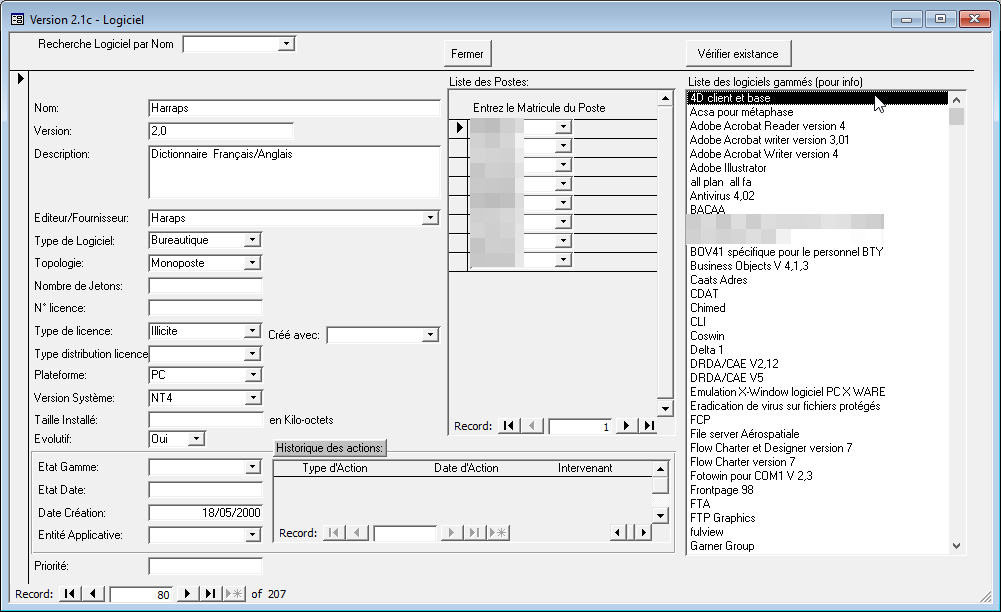This screenshot has width=1001, height=612.
Task: Select '4D client et base' in list
Action: click(x=817, y=98)
